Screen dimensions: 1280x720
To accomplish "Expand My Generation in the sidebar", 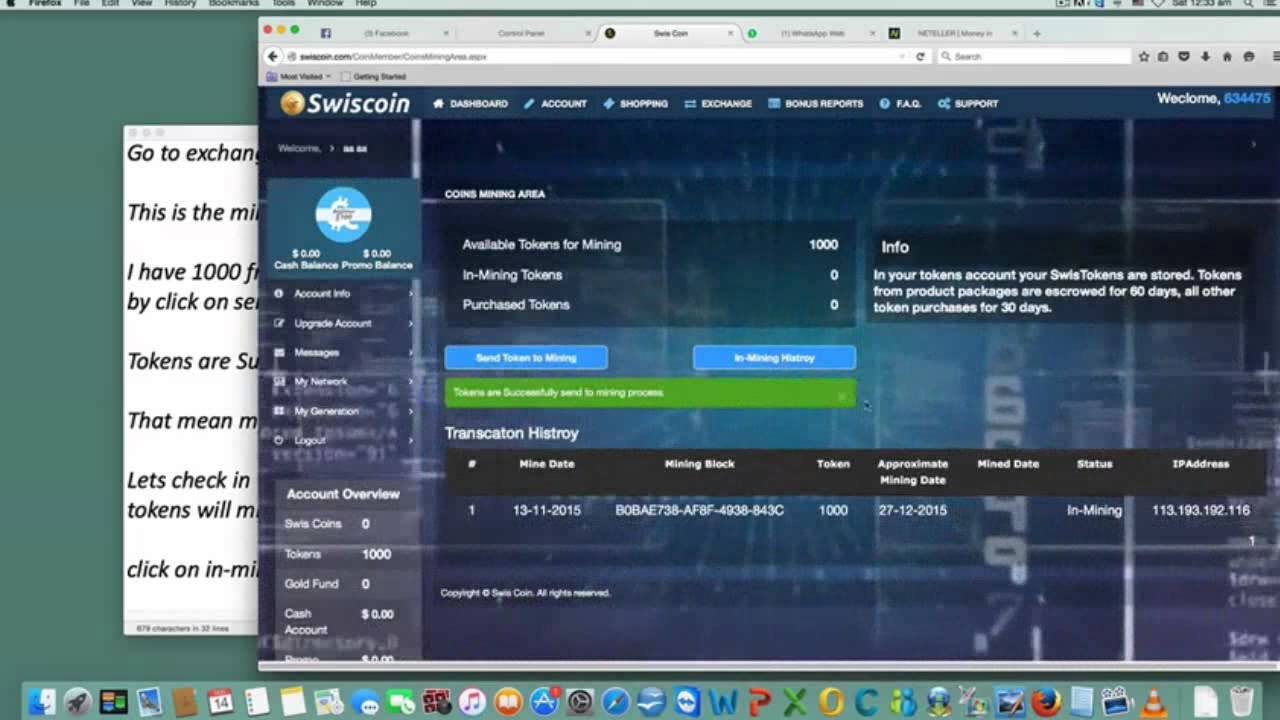I will 343,411.
